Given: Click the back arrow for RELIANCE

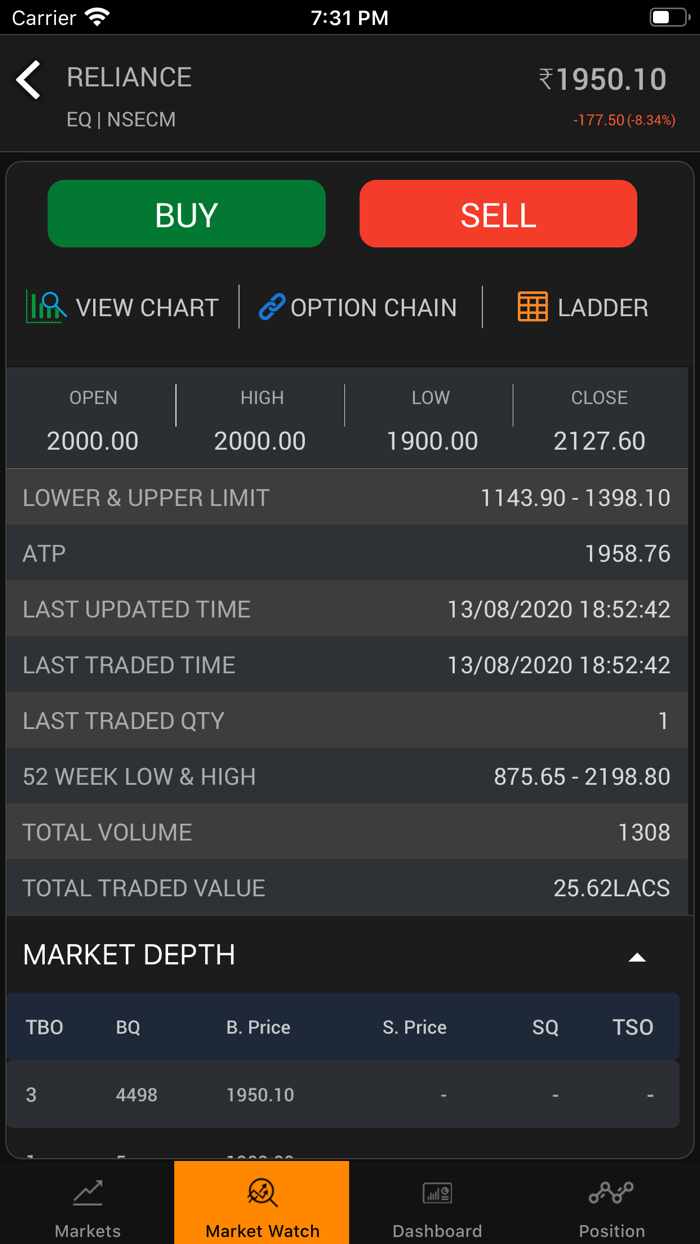Looking at the screenshot, I should point(29,80).
